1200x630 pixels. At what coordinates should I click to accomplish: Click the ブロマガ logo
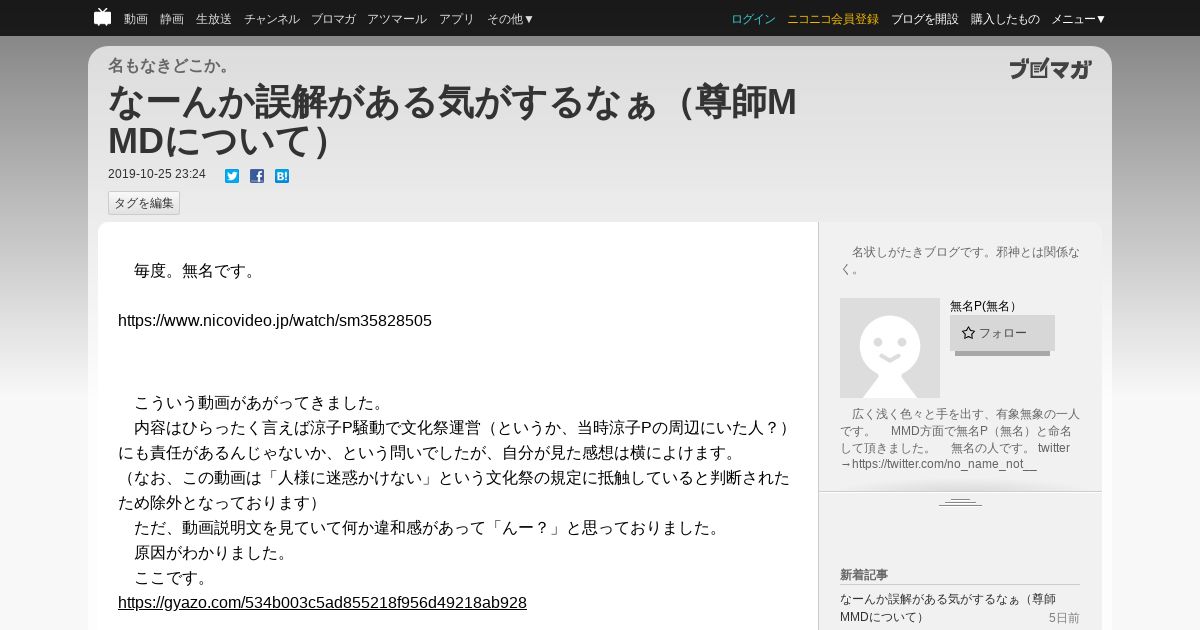tap(1050, 69)
